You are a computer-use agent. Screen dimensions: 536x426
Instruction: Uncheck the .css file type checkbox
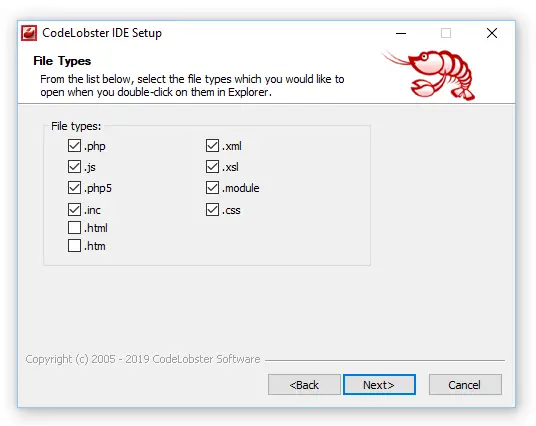point(212,210)
